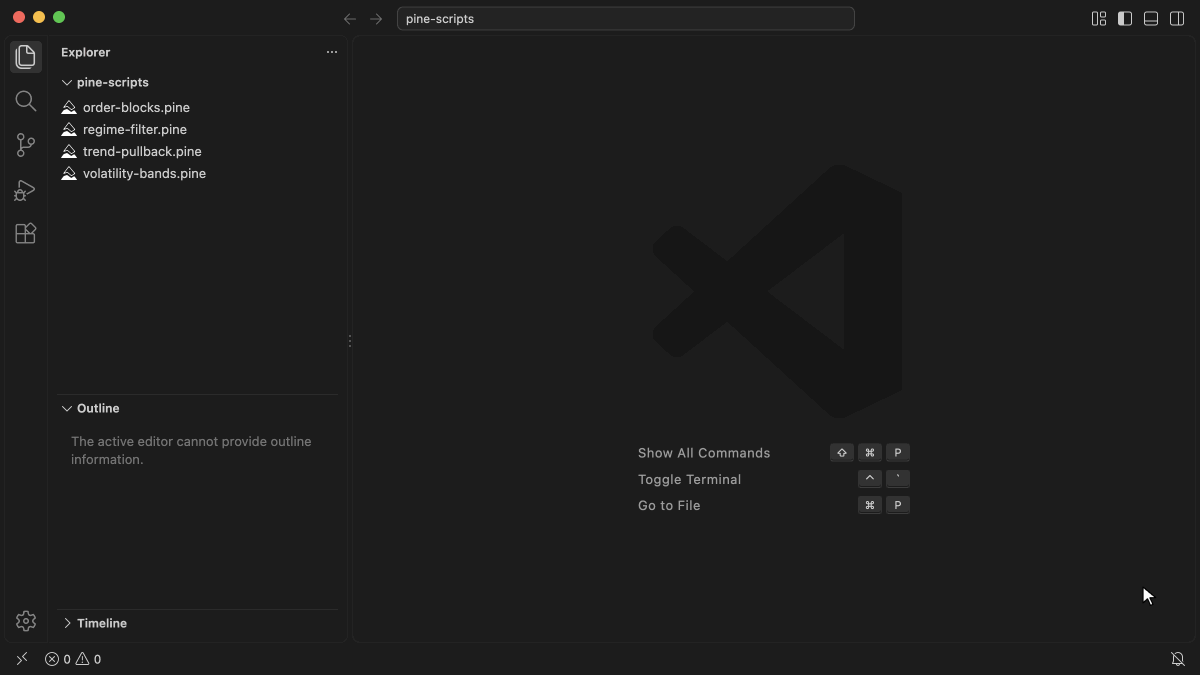The image size is (1200, 675).
Task: Toggle the primary side bar visibility
Action: pos(1125,19)
